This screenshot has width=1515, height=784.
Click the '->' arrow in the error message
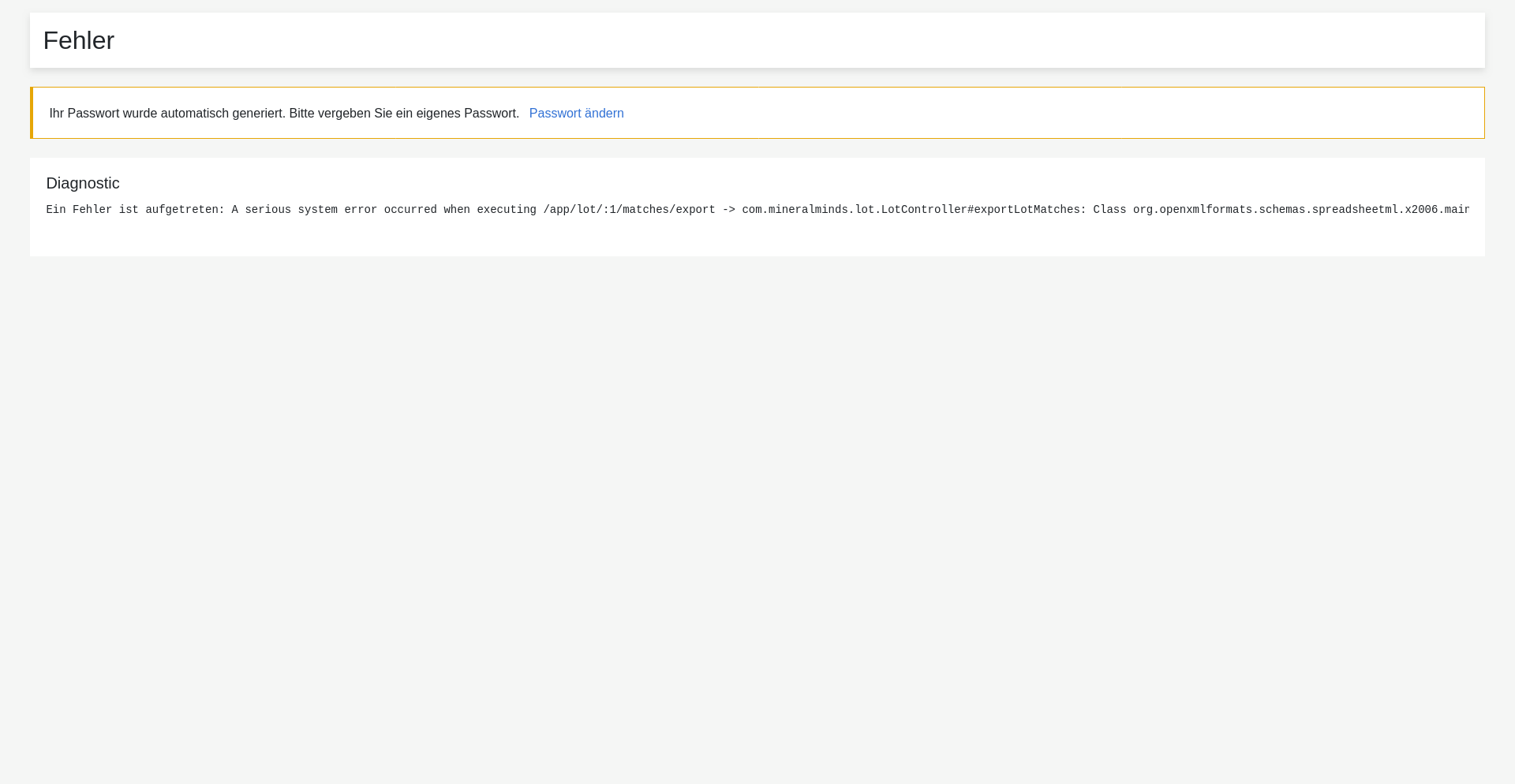[728, 210]
